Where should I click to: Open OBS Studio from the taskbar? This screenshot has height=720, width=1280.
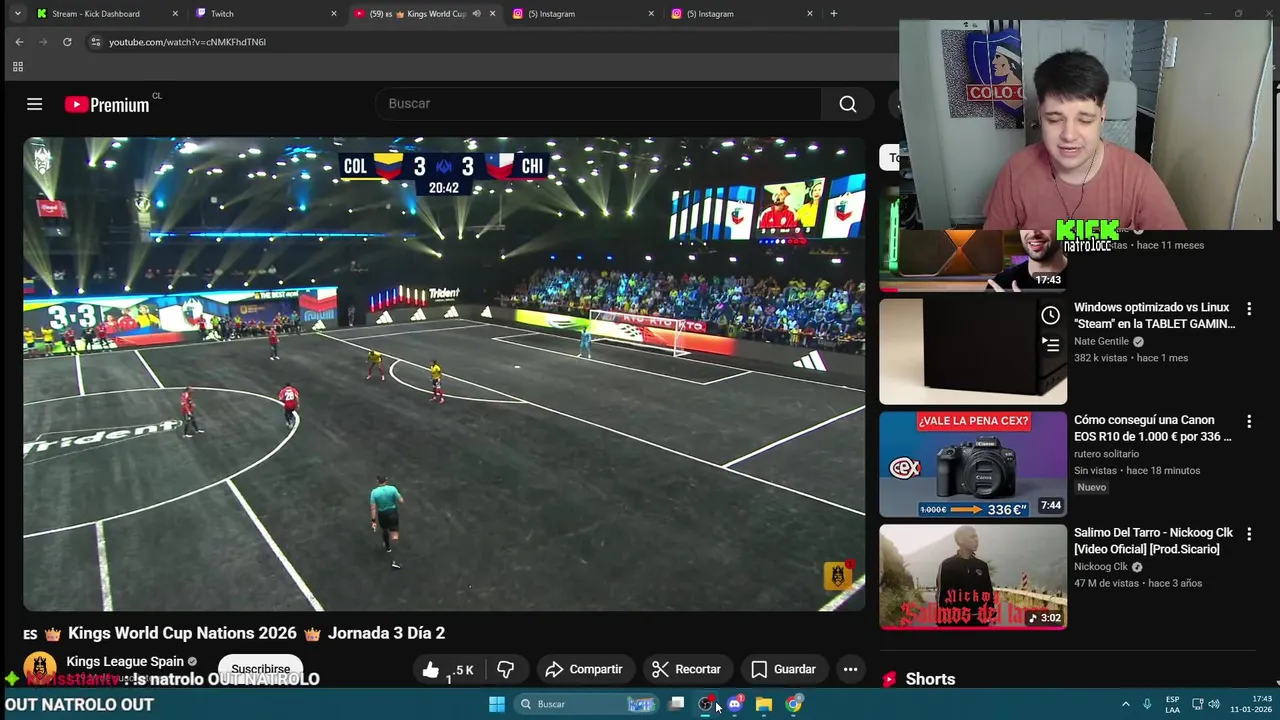tap(706, 704)
